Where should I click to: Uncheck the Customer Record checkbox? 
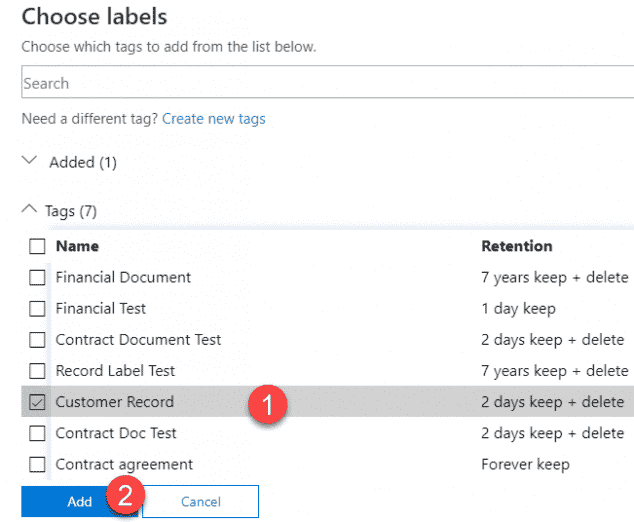pyautogui.click(x=37, y=402)
